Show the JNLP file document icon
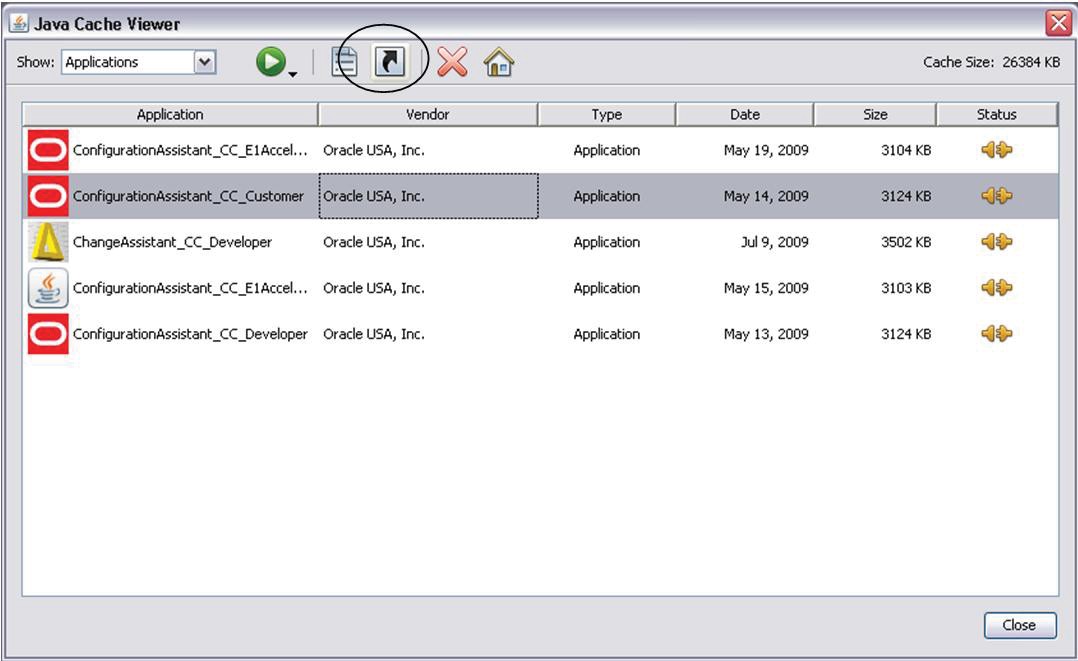The height and width of the screenshot is (661, 1078). pyautogui.click(x=344, y=62)
